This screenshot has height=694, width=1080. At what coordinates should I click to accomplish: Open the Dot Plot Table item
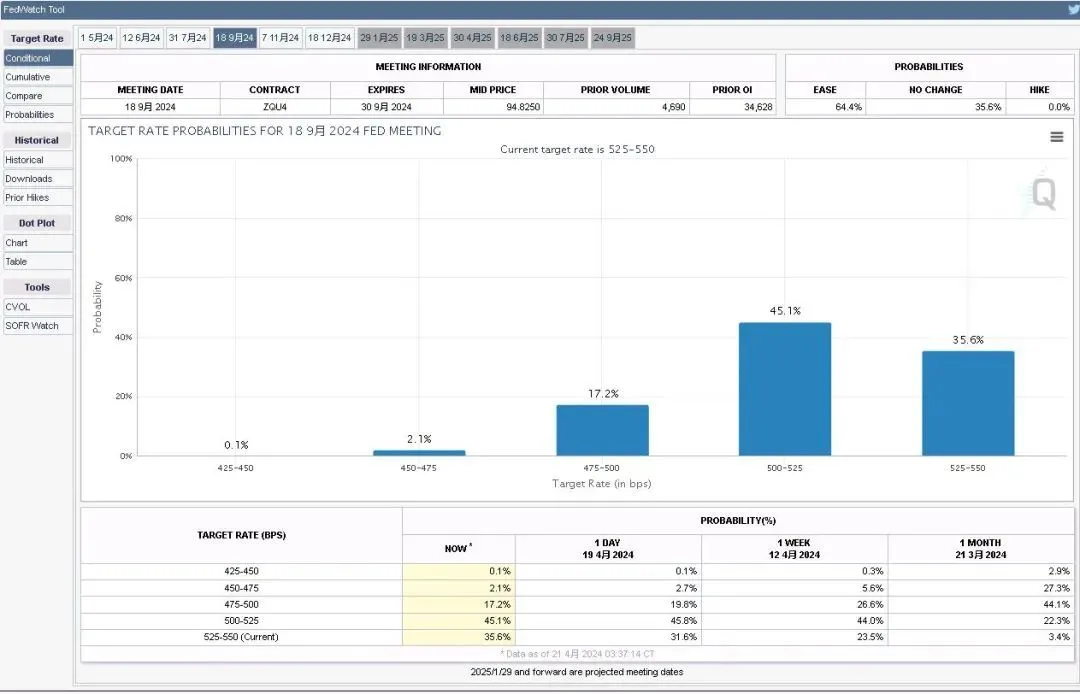tap(38, 262)
